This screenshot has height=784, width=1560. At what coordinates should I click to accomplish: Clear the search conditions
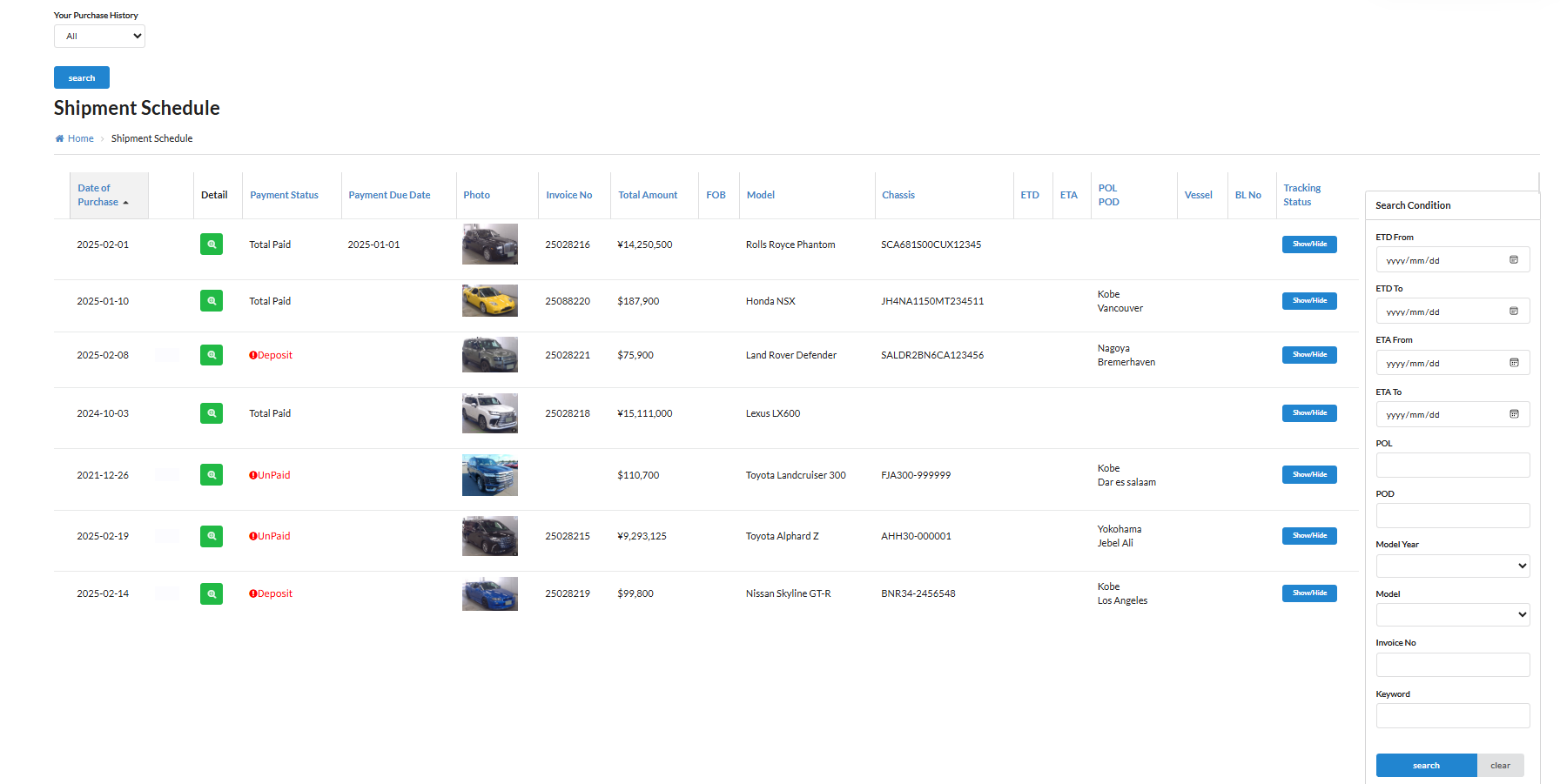(1501, 766)
